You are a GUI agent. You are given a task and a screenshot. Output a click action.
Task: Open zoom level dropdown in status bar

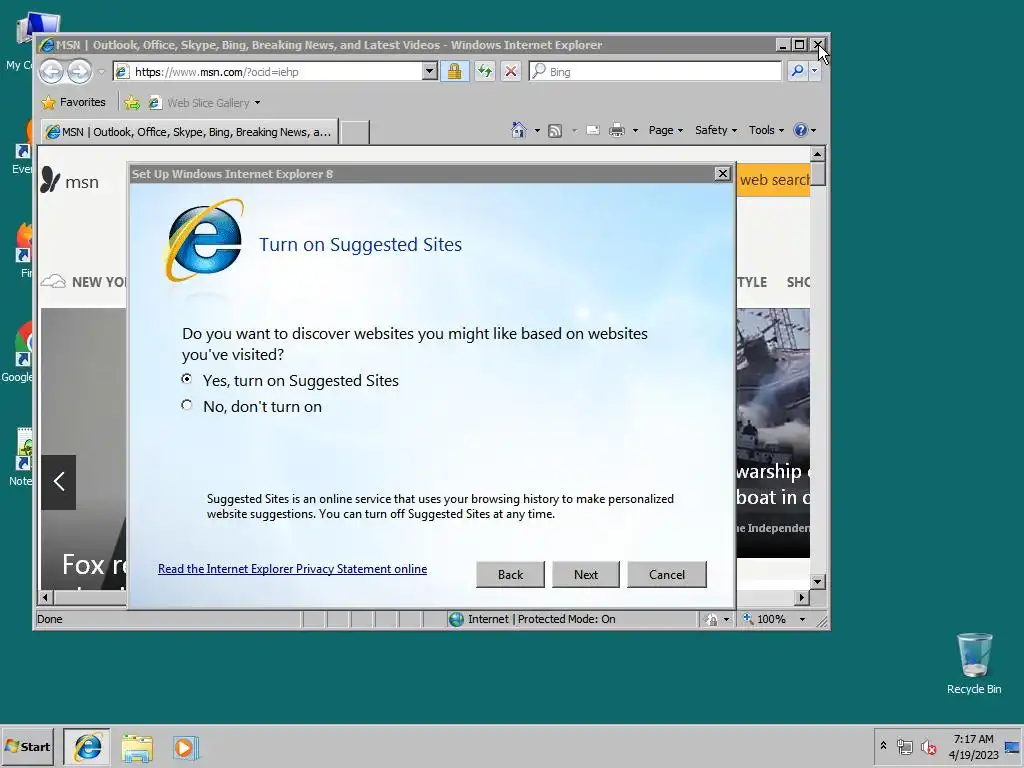803,619
